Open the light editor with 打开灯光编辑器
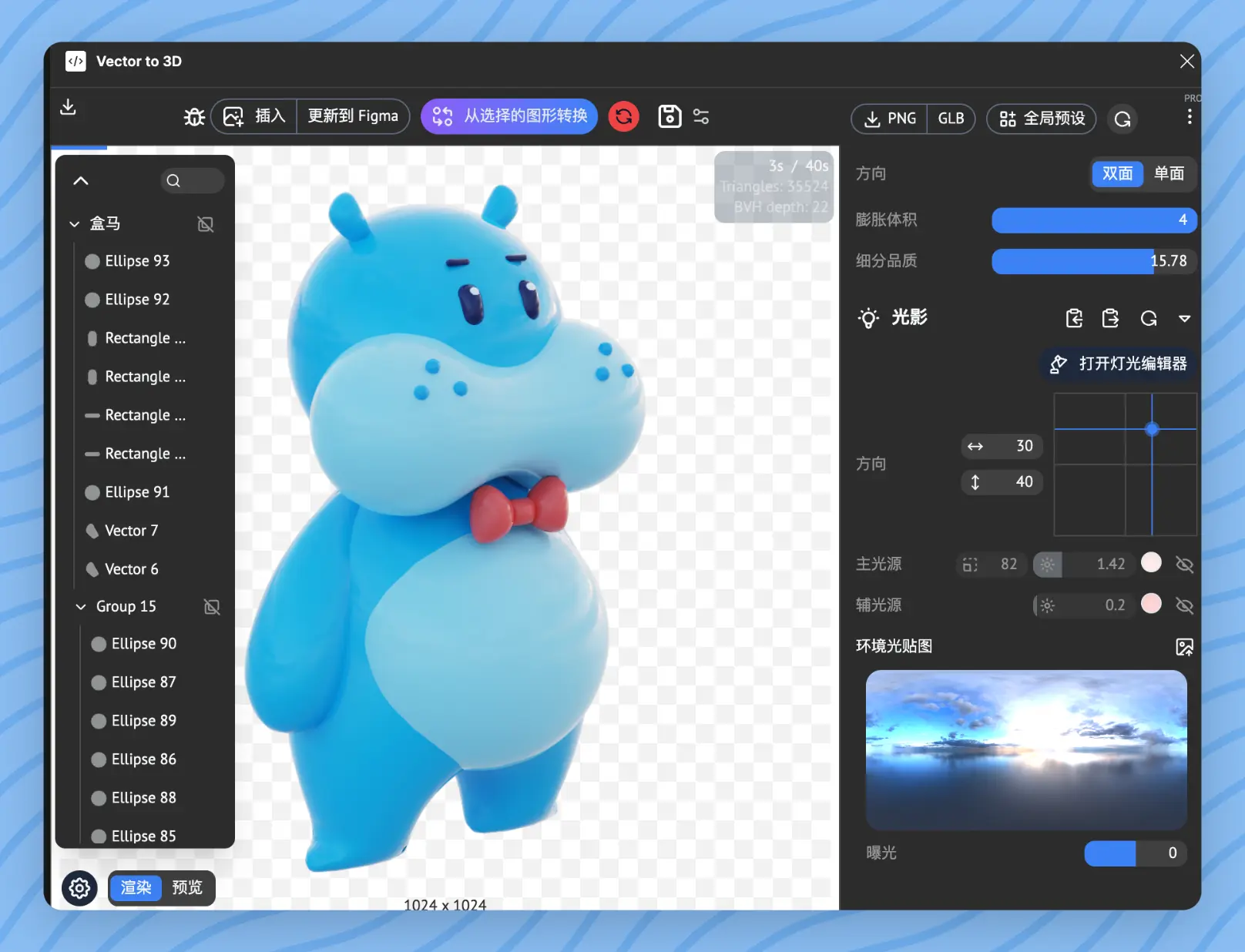Image resolution: width=1245 pixels, height=952 pixels. [1119, 364]
